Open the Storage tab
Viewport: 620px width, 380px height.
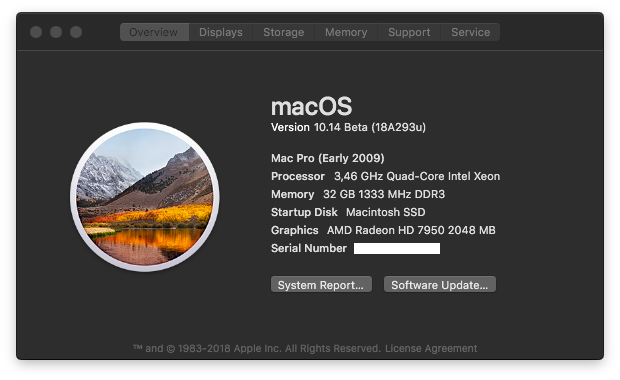tap(284, 32)
